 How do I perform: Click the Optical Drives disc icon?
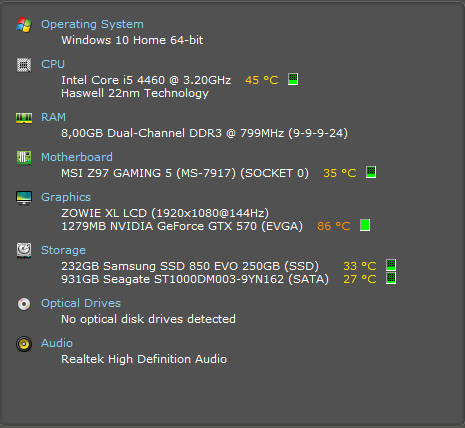[x=24, y=304]
